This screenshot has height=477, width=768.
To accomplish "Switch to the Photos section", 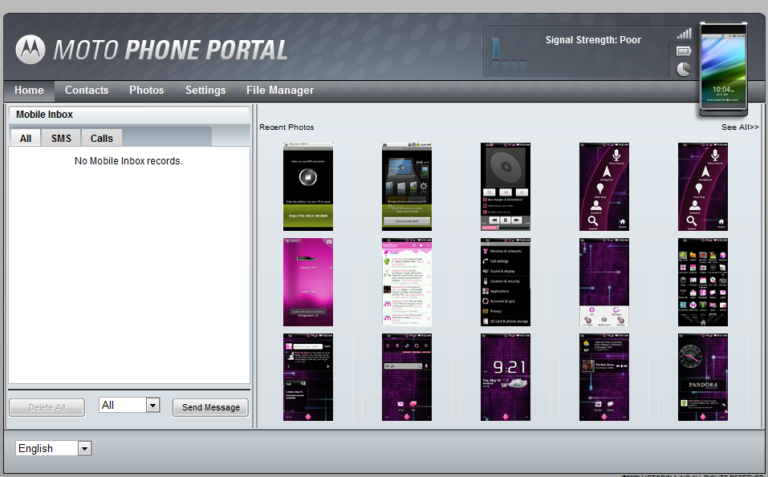I will pos(146,90).
